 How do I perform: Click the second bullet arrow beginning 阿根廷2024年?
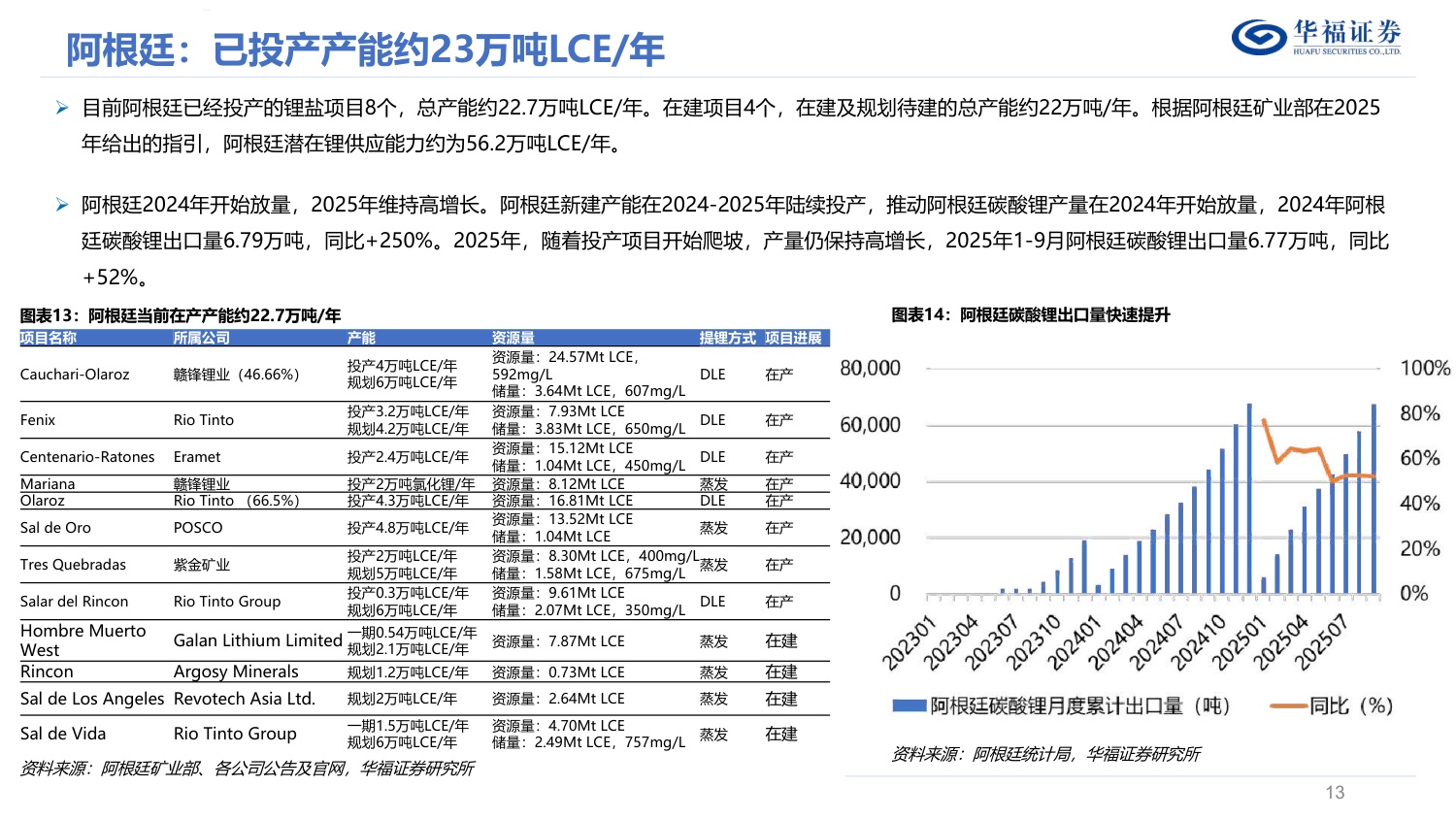(x=62, y=205)
